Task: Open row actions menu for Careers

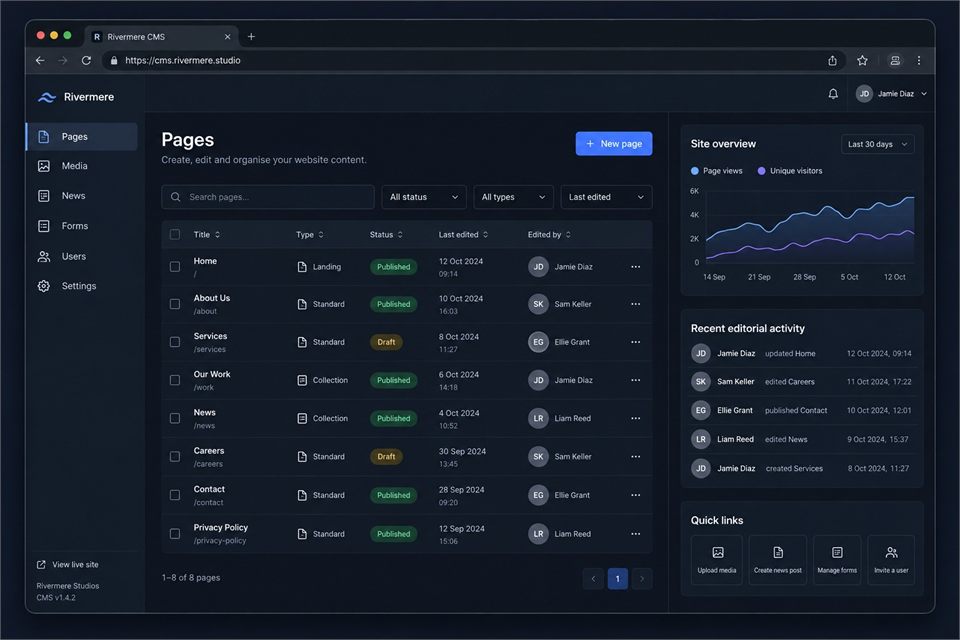Action: tap(636, 456)
